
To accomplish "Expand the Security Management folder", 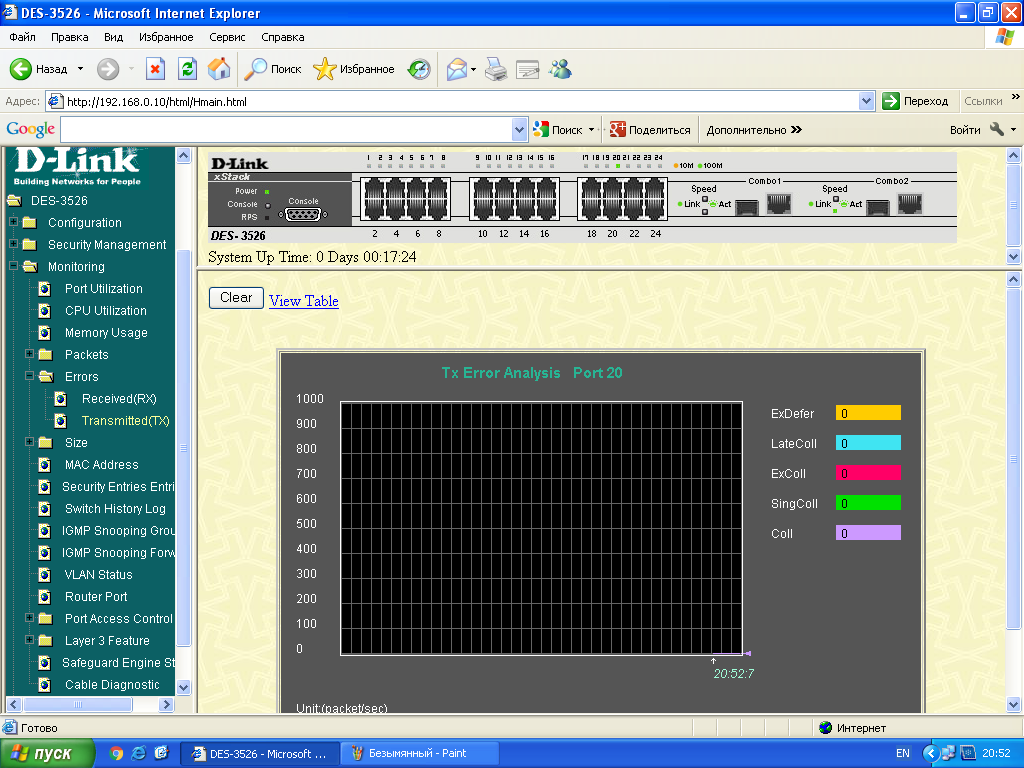I will coord(13,244).
